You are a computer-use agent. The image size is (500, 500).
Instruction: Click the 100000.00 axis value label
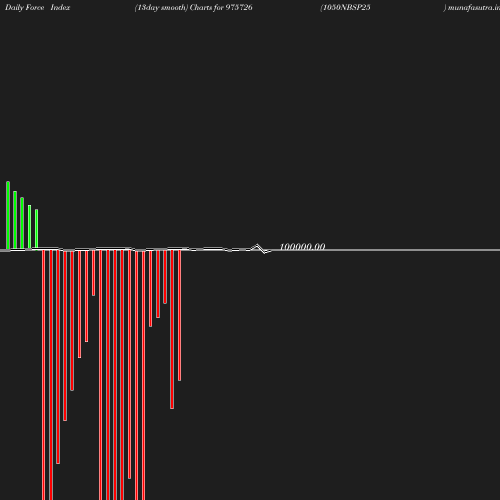point(302,247)
